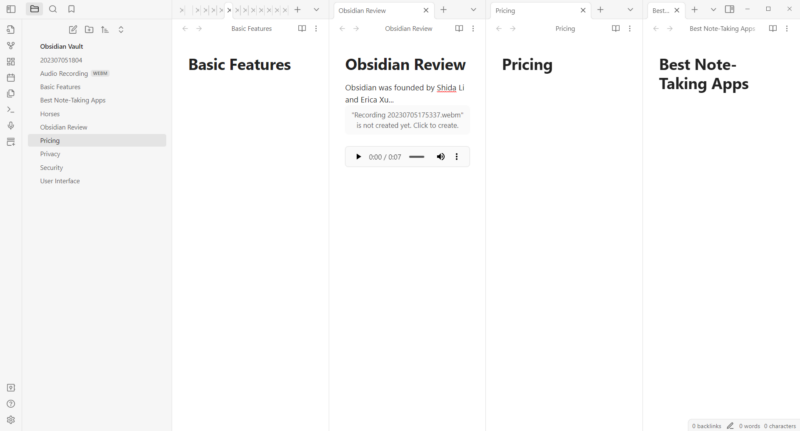Open today's daily note ribbon icon

click(11, 78)
